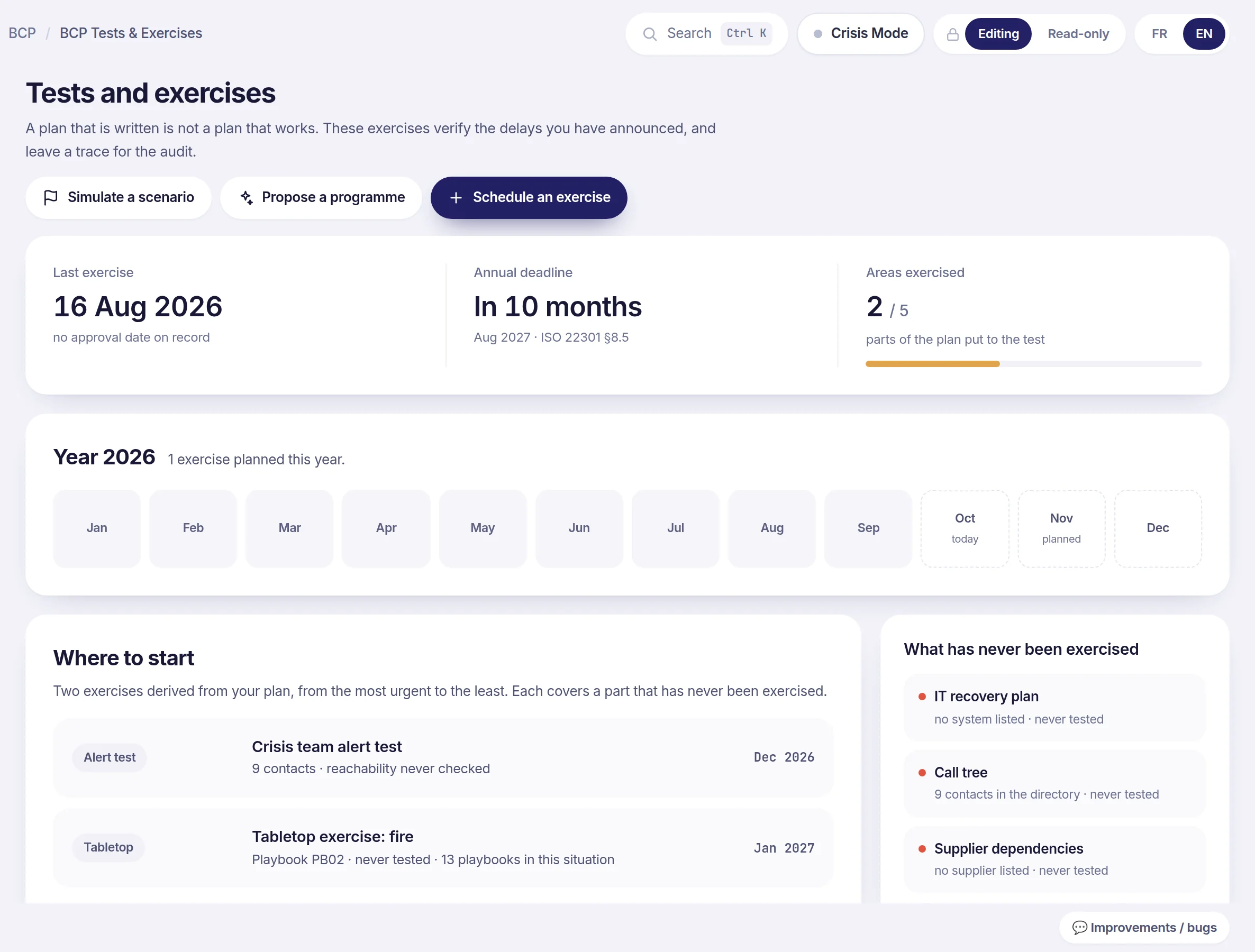Click the Crisis Mode status dot
The image size is (1255, 952).
tap(817, 34)
